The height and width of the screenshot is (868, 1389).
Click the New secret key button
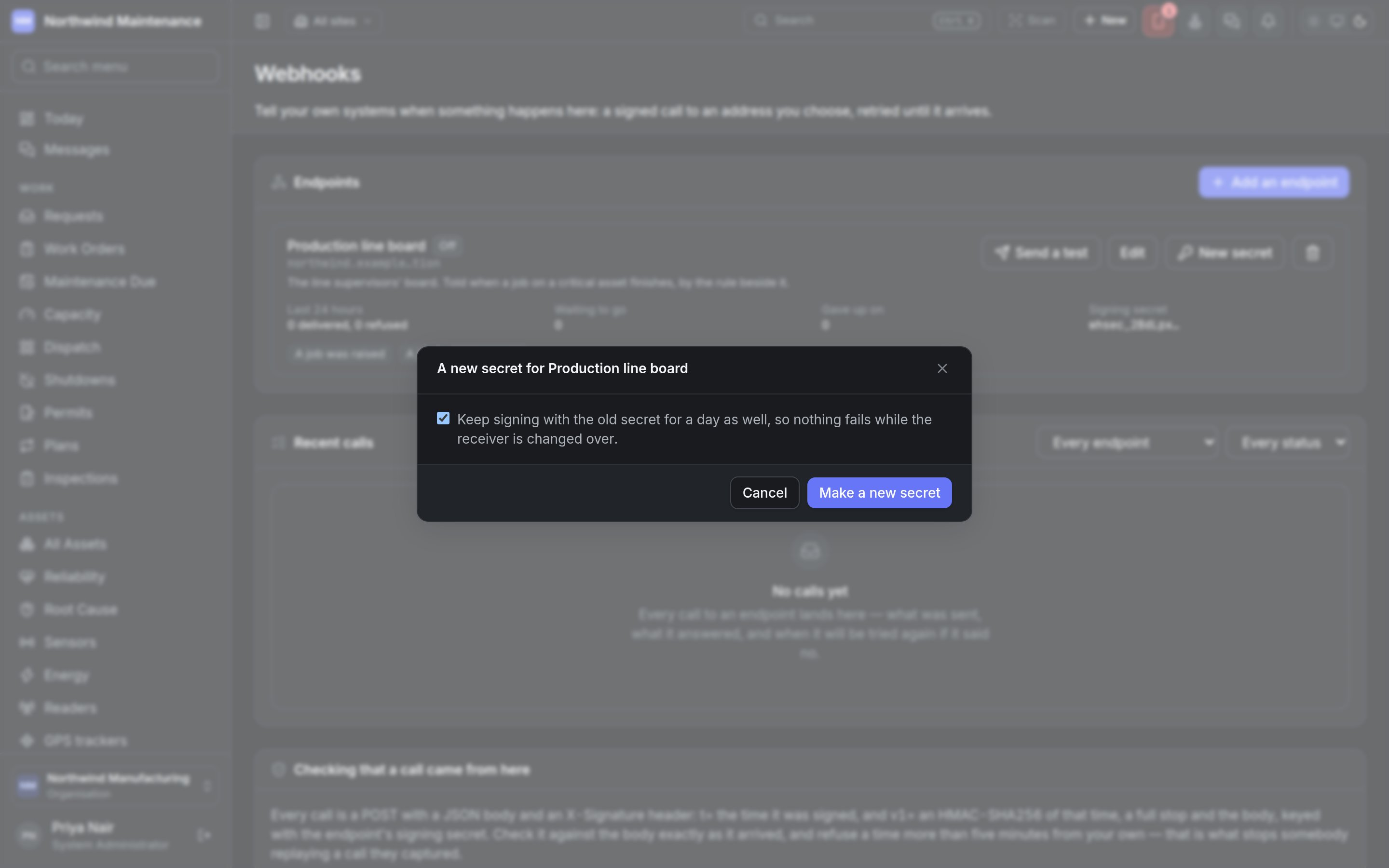coord(1224,253)
